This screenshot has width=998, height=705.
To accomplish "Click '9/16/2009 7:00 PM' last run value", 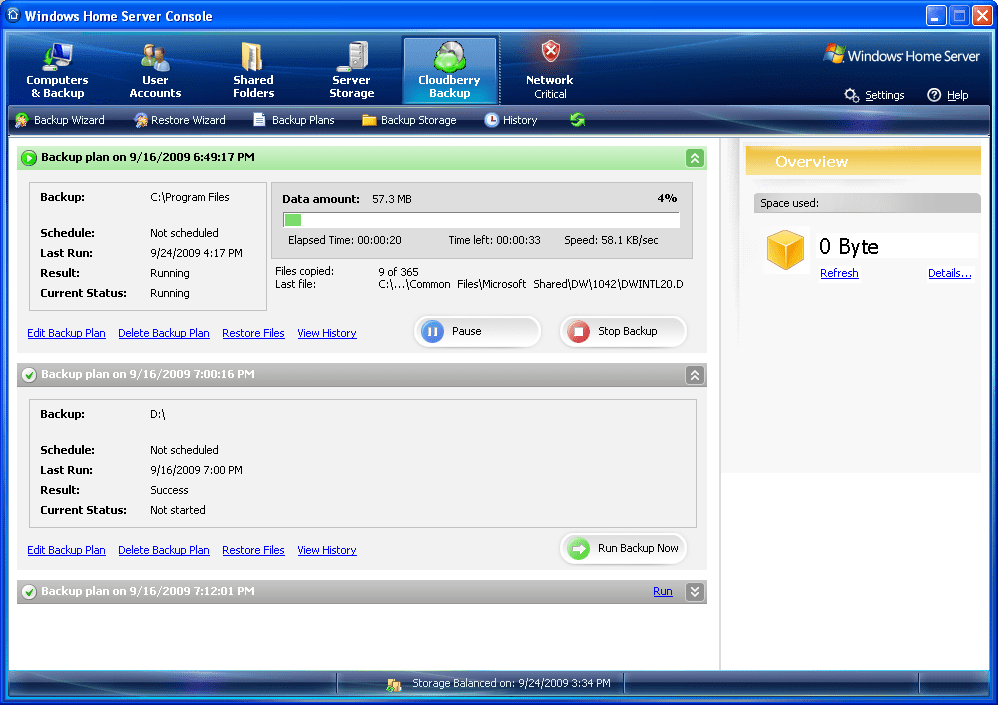I will tap(196, 470).
